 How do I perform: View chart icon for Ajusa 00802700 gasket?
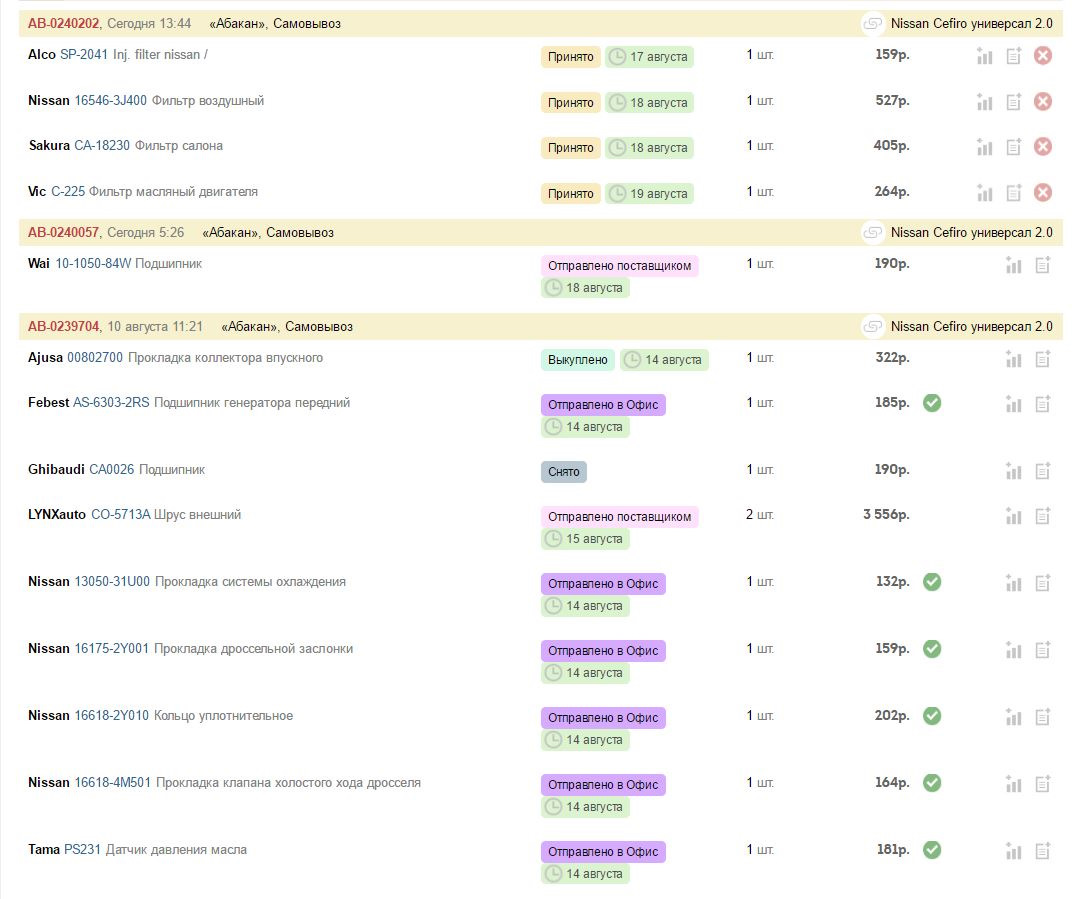coord(1014,359)
